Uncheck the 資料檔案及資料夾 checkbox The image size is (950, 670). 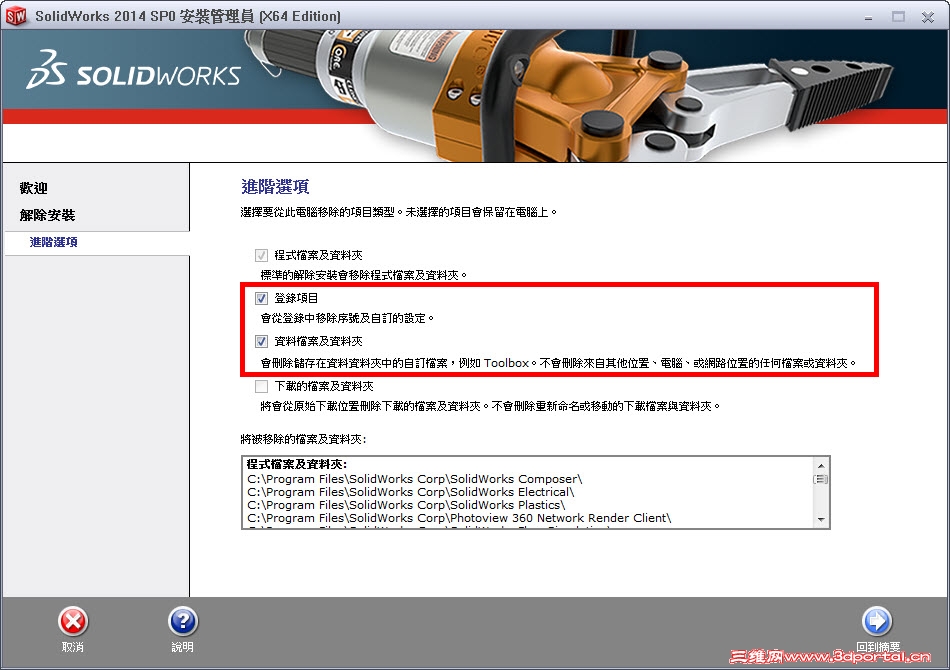pyautogui.click(x=261, y=341)
